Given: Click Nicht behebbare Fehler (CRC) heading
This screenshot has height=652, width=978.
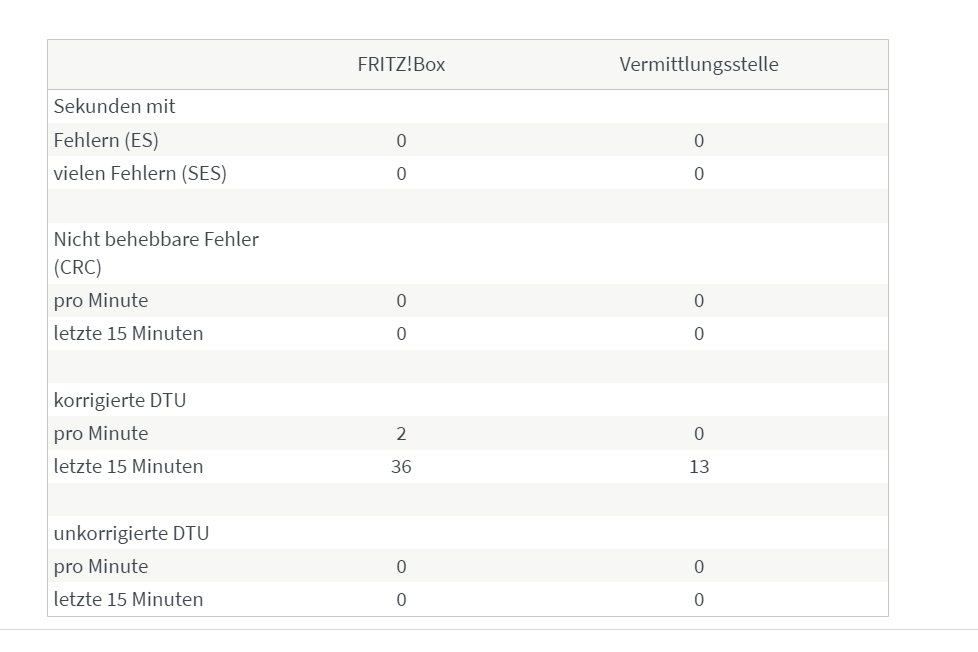Looking at the screenshot, I should [x=156, y=253].
